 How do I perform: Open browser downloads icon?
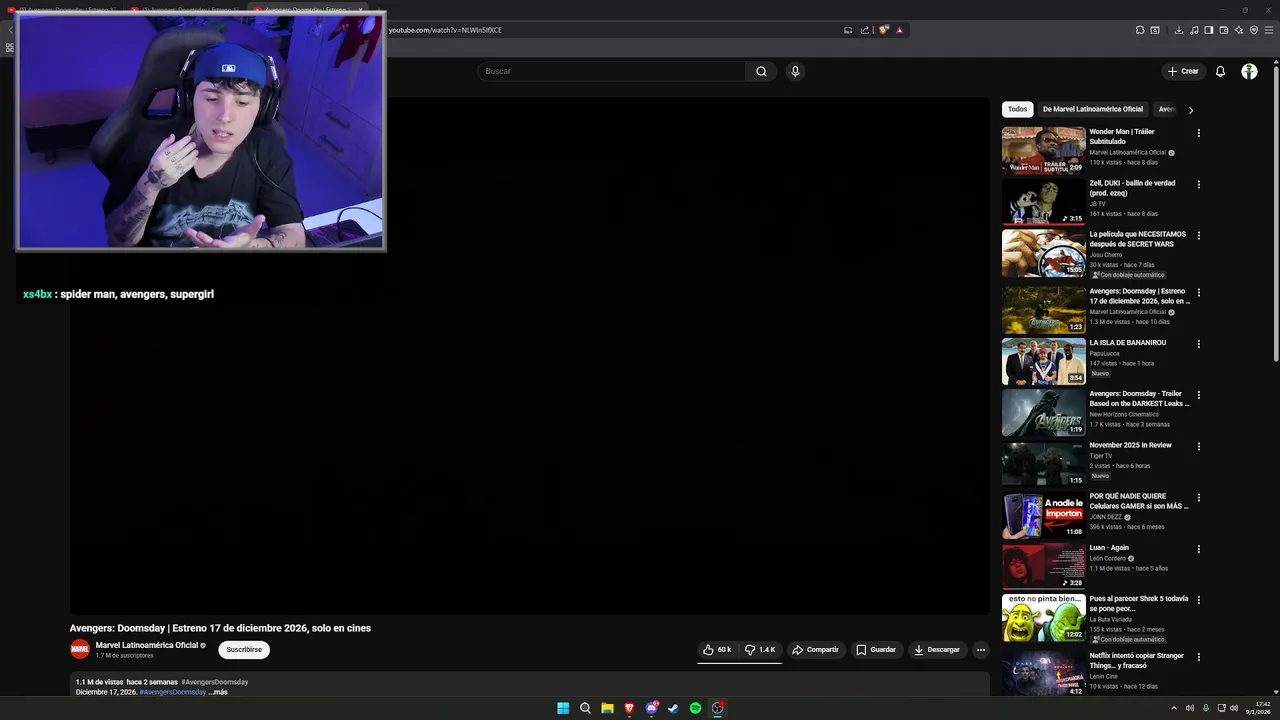pos(1179,30)
